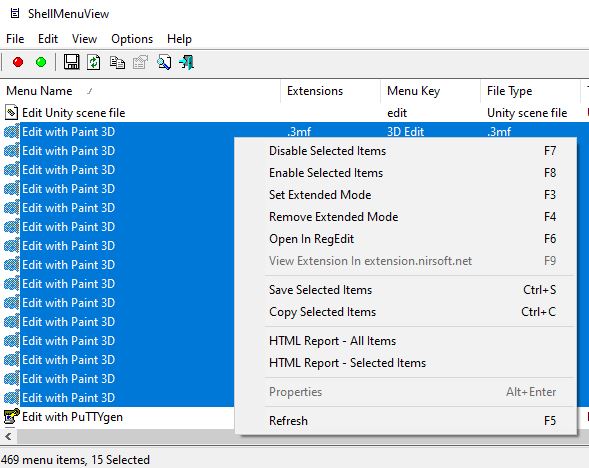589x468 pixels.
Task: Click the PuTTYgen row icon
Action: tap(12, 417)
